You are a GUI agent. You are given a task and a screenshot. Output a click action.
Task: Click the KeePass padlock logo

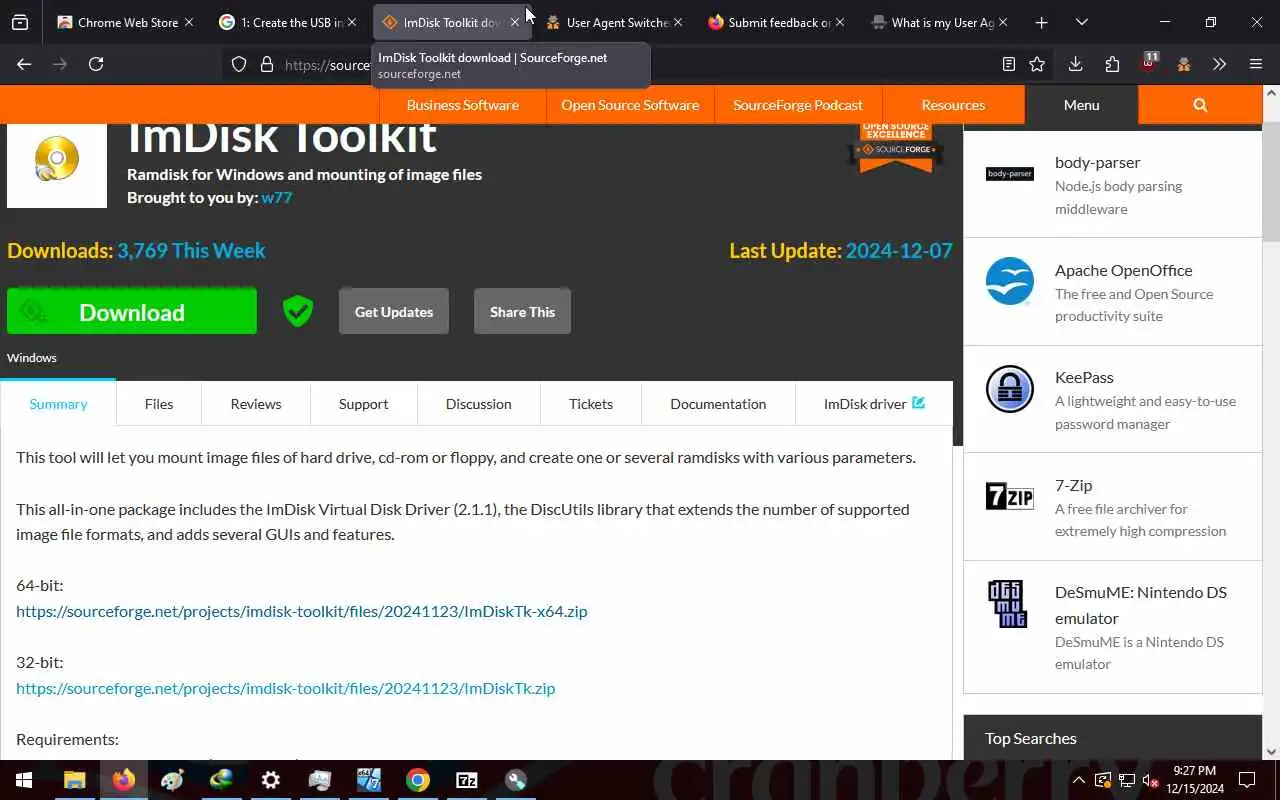pos(1009,389)
